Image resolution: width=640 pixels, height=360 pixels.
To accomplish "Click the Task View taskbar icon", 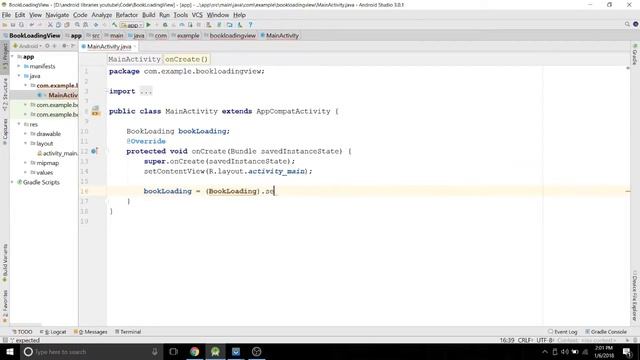I will [x=173, y=351].
